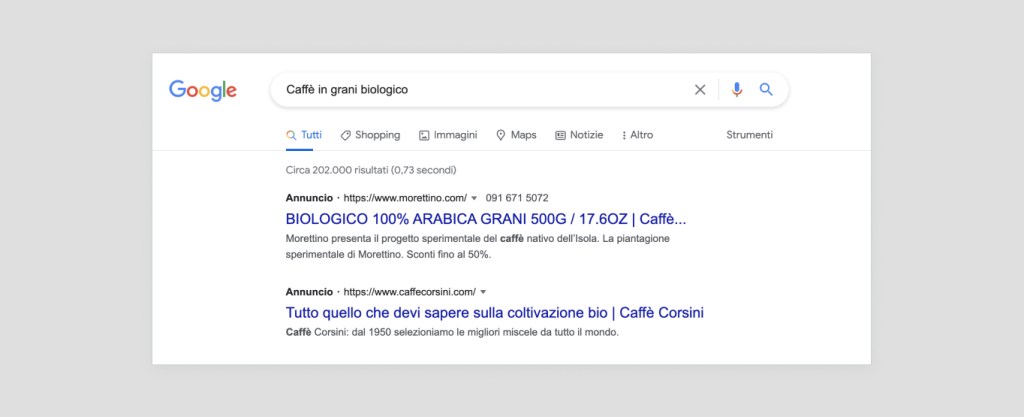Click the Maps pin icon

click(x=501, y=135)
